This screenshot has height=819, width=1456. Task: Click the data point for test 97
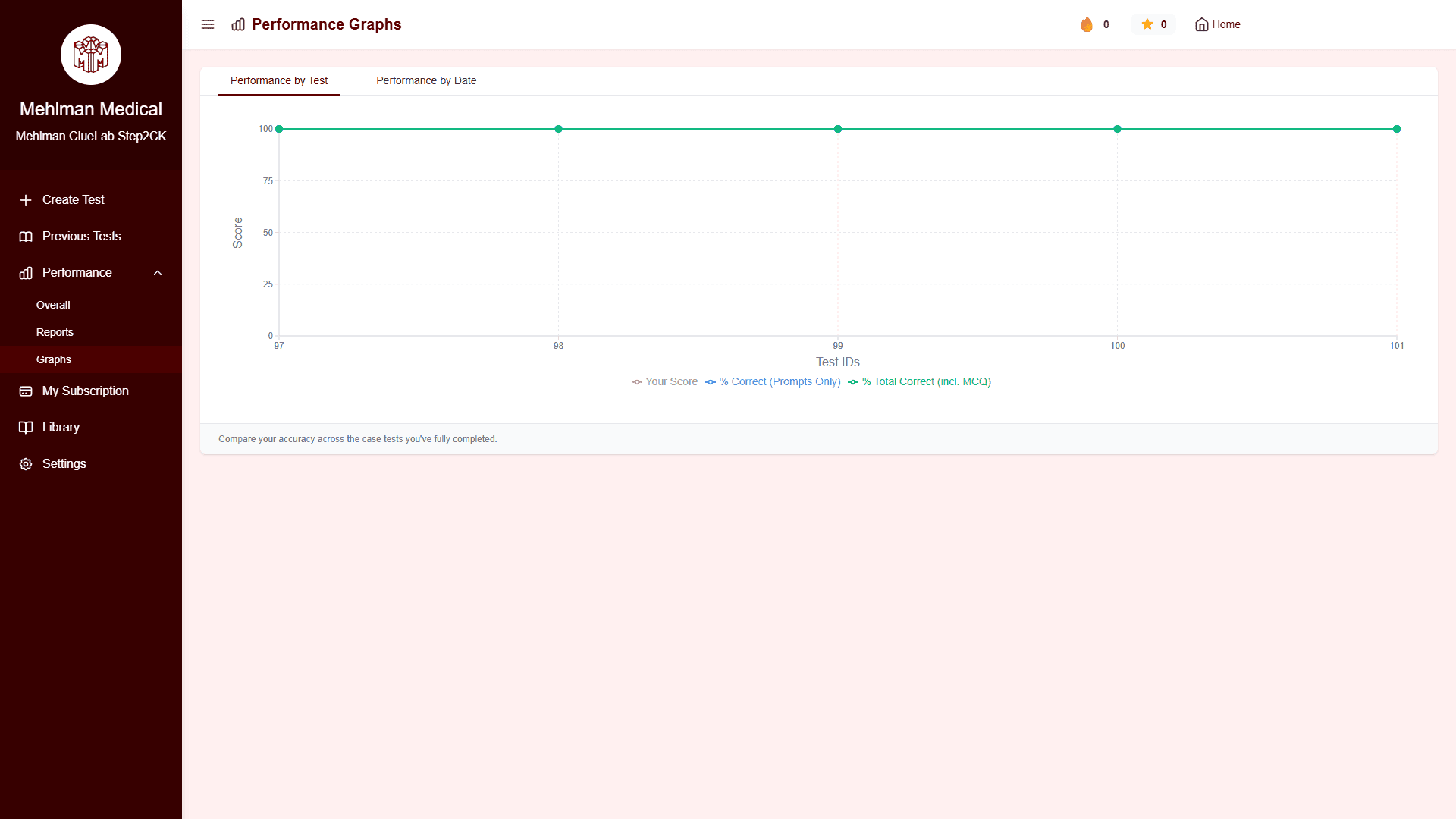click(279, 129)
